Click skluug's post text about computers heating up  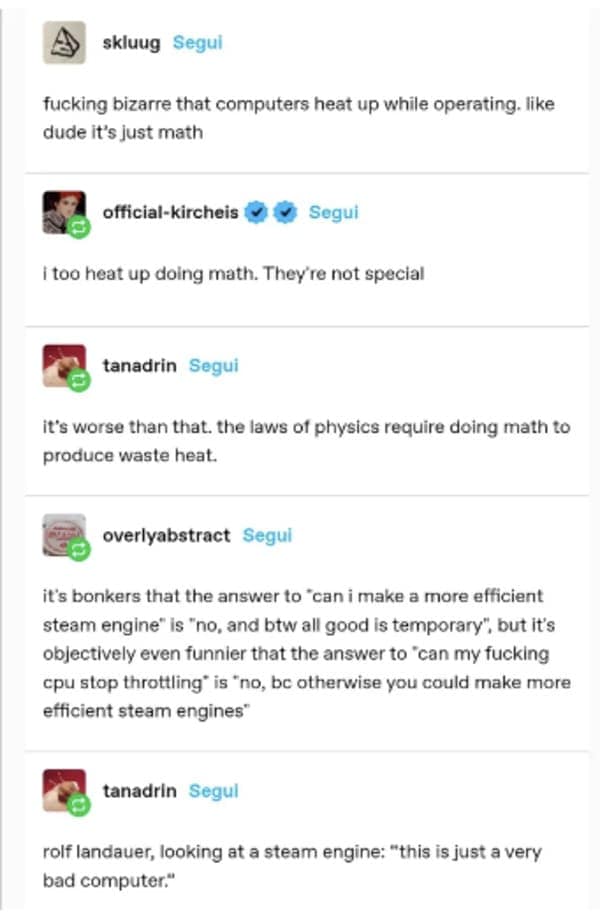tap(298, 117)
